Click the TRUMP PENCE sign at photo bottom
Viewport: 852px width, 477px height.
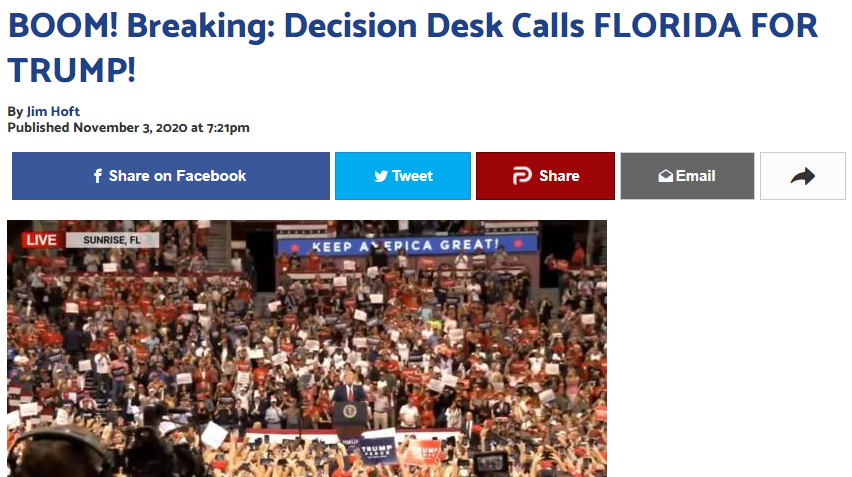377,450
